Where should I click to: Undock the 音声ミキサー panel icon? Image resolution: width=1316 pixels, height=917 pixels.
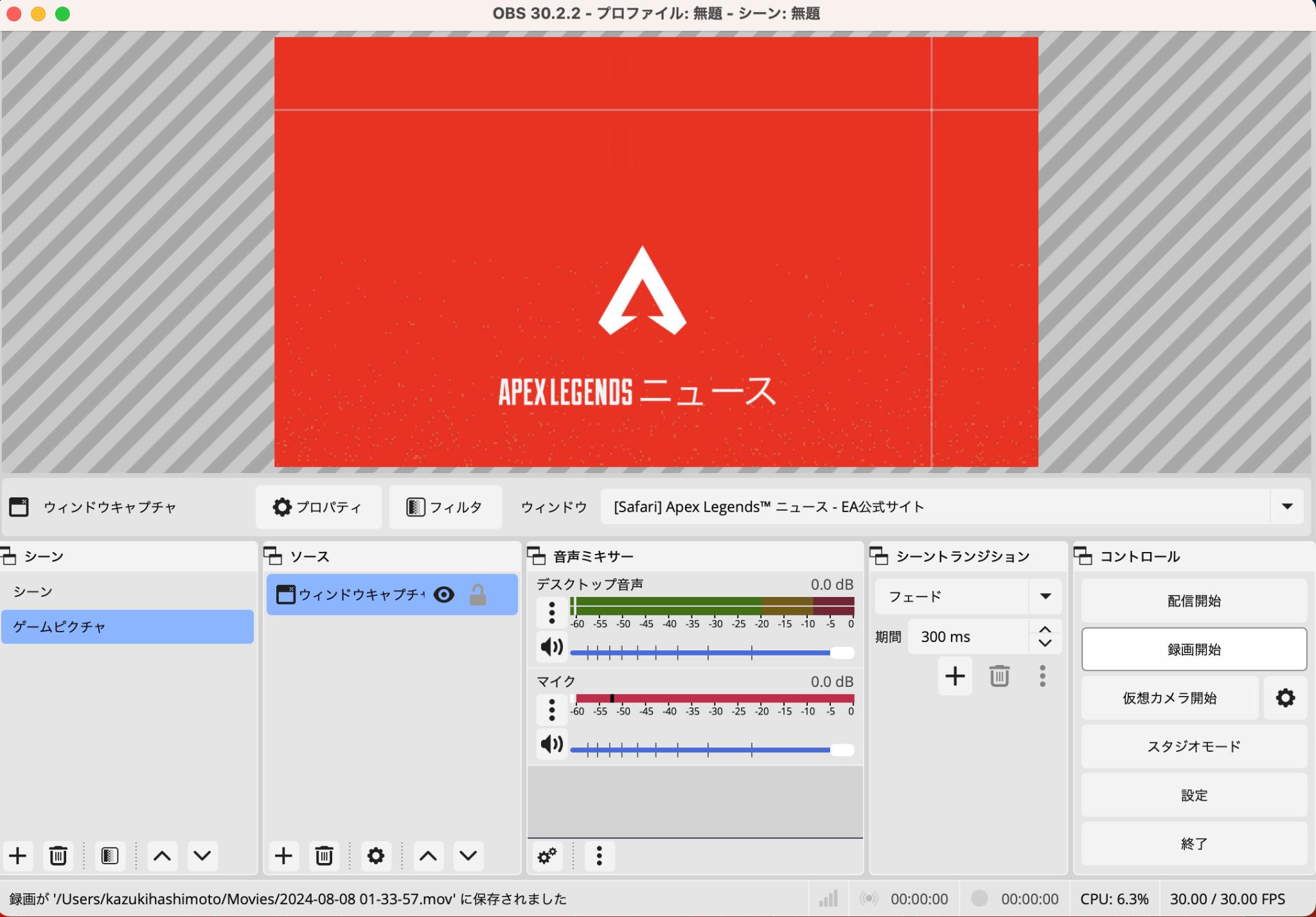tap(537, 556)
